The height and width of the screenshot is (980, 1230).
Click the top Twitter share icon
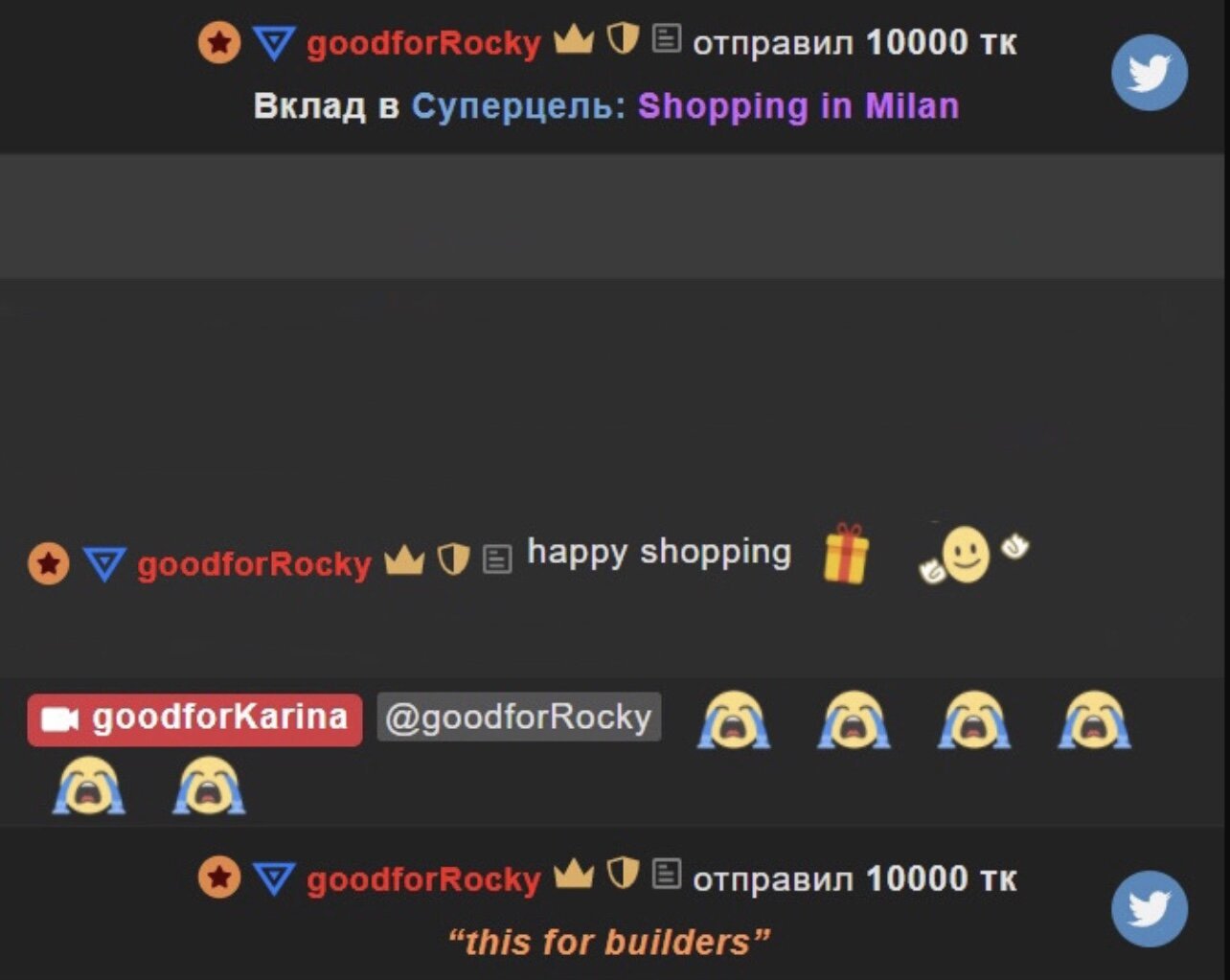point(1149,73)
